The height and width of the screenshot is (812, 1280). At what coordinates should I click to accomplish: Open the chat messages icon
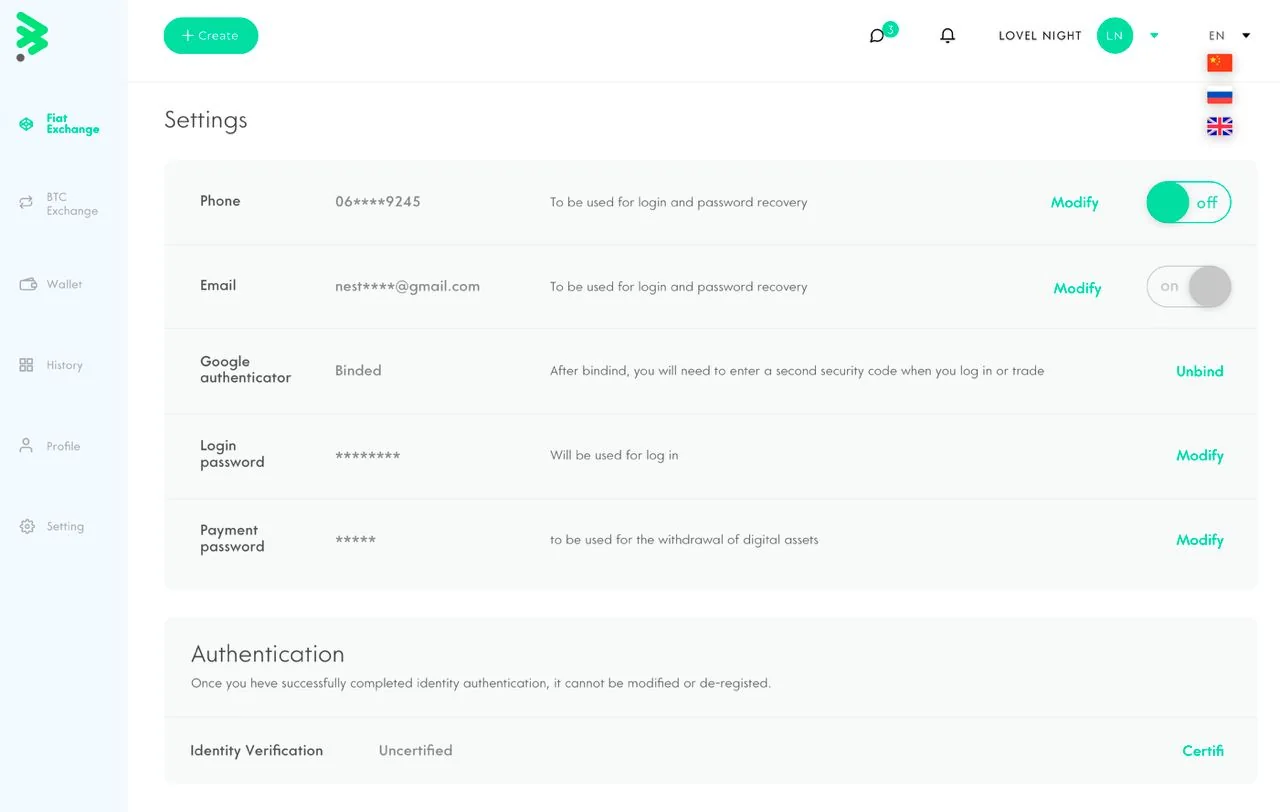877,36
